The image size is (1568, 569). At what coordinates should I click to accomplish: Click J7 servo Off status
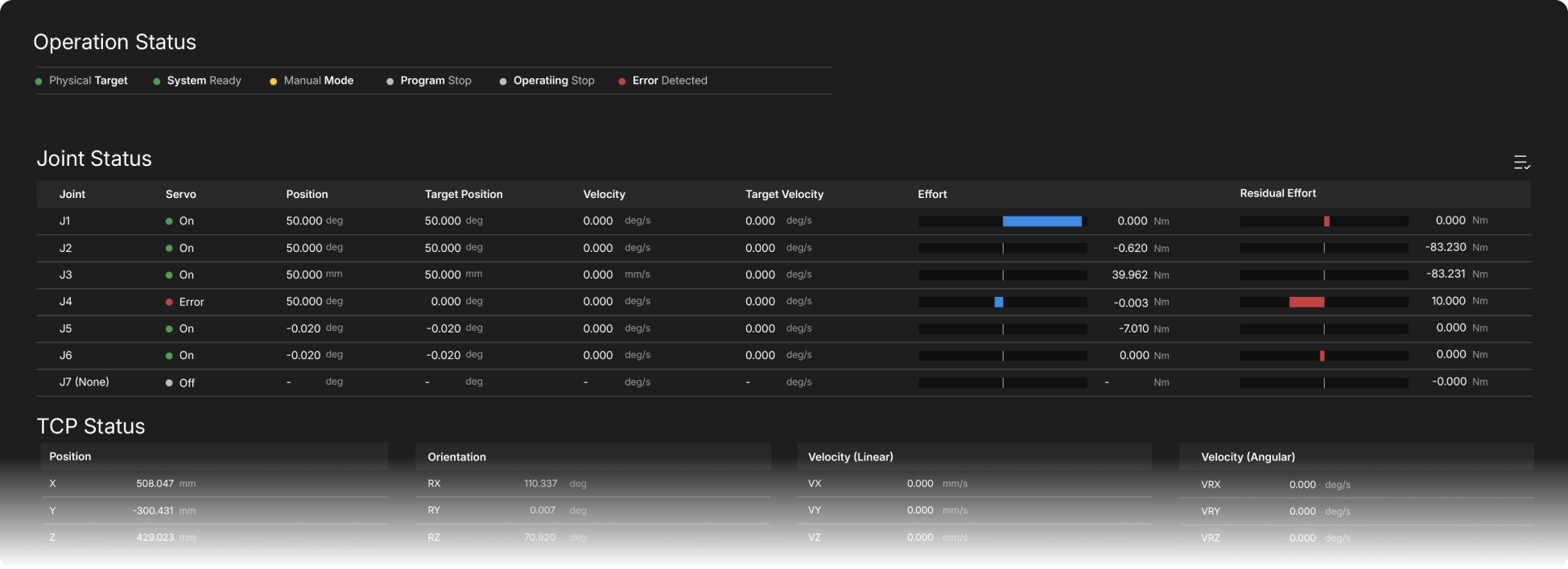180,382
